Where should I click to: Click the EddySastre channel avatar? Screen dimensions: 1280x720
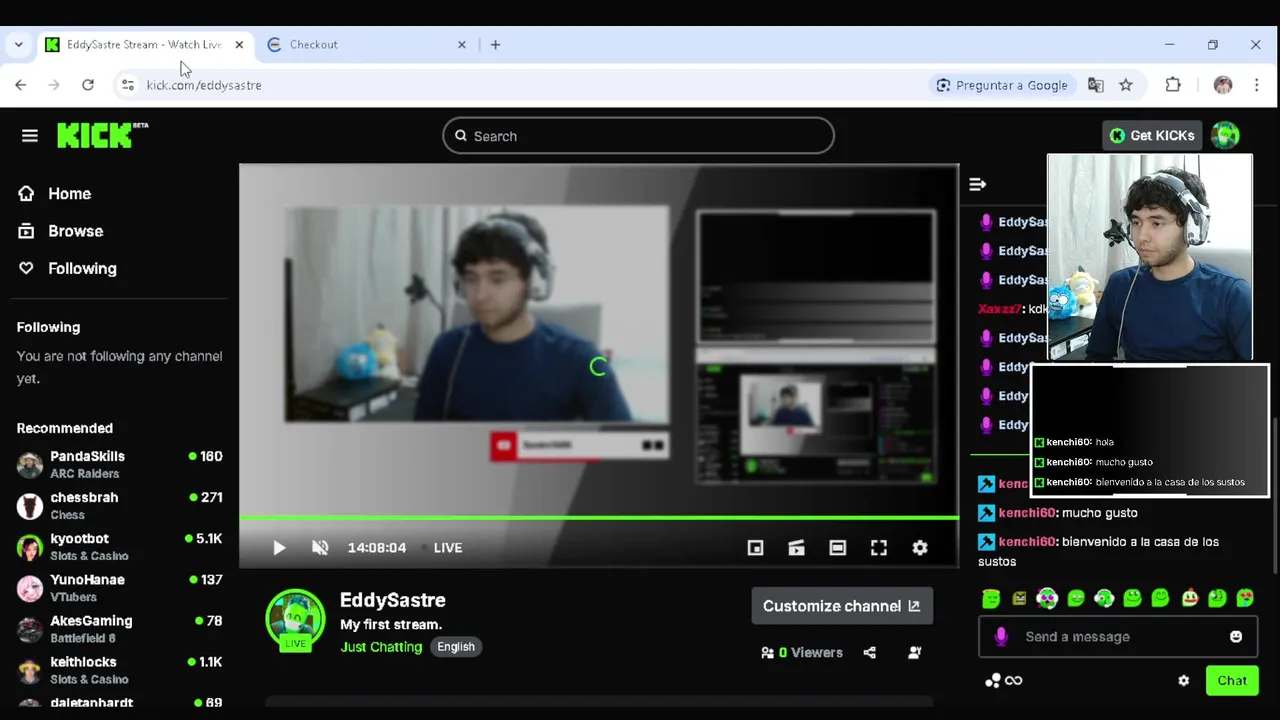pos(295,619)
